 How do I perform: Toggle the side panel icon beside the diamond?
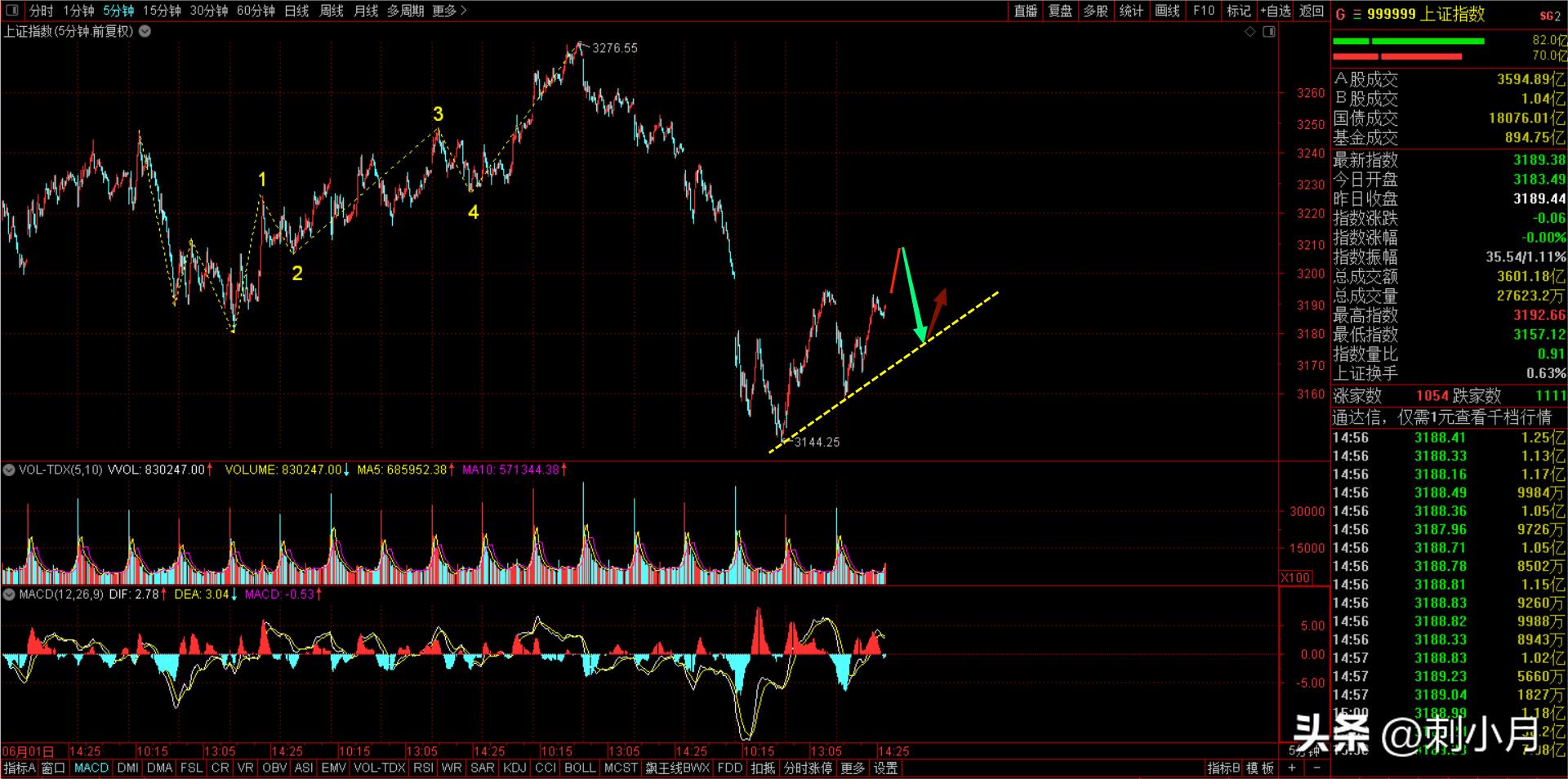1268,32
